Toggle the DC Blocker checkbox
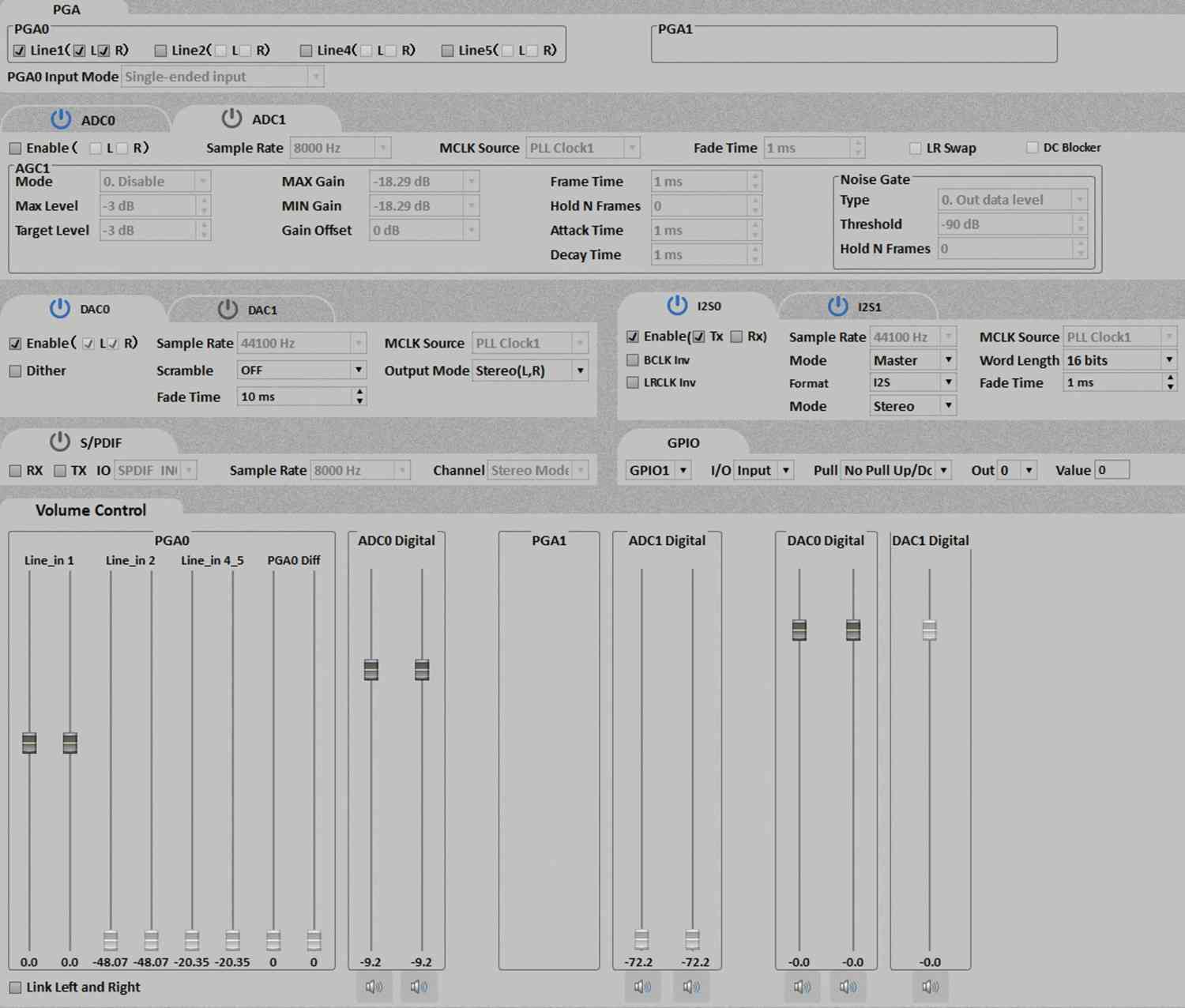The image size is (1185, 1008). [1033, 147]
